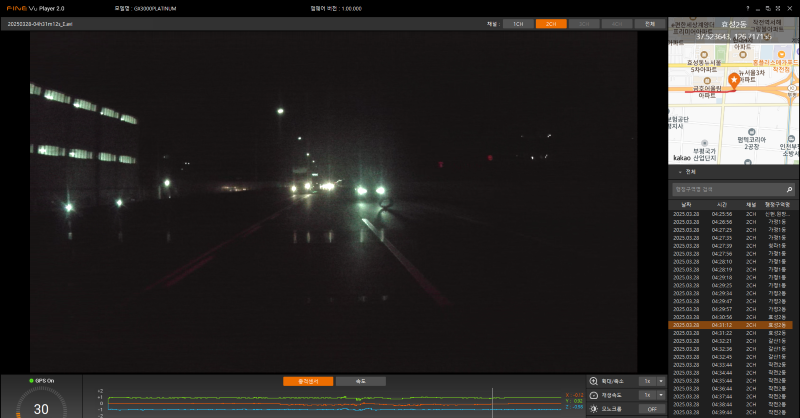Click the orange star marker on the map

734,80
